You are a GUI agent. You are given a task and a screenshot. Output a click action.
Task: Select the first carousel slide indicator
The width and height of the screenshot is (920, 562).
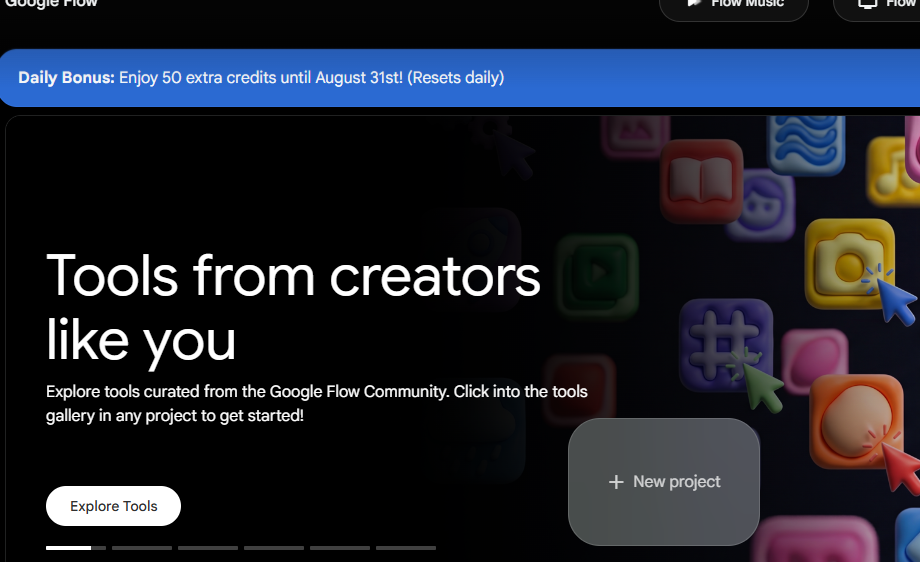[x=76, y=548]
